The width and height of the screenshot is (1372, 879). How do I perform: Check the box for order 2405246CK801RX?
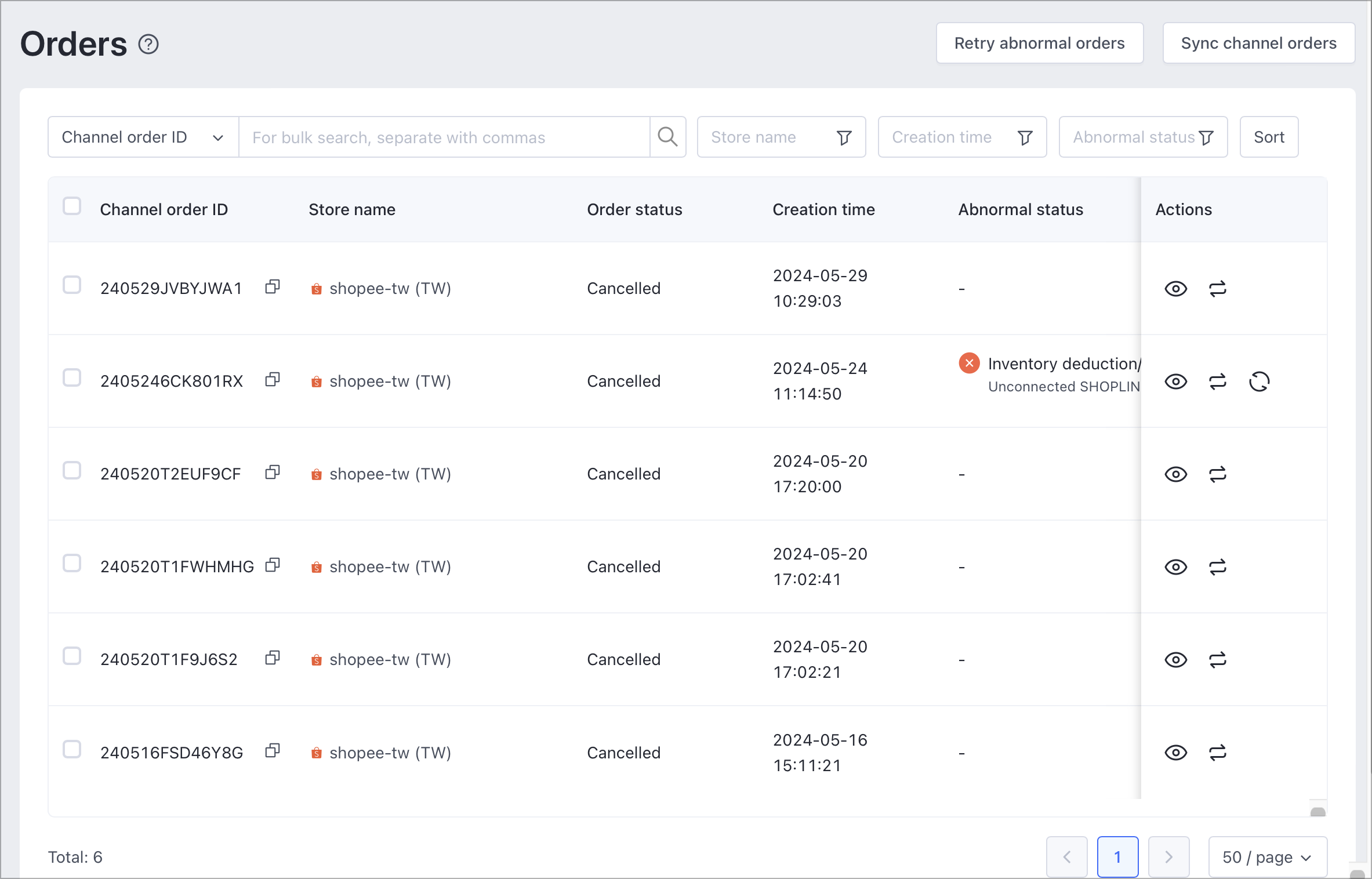[72, 378]
